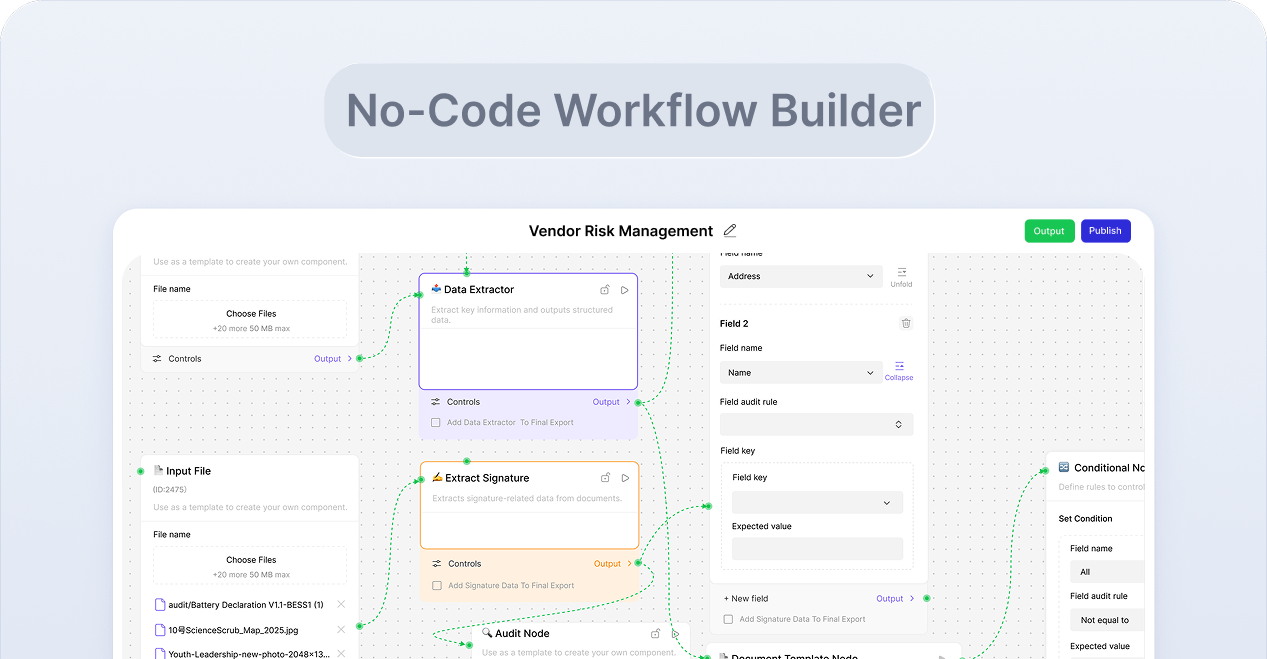The height and width of the screenshot is (659, 1267).
Task: Select the Audit Node magnifier icon
Action: coord(487,633)
